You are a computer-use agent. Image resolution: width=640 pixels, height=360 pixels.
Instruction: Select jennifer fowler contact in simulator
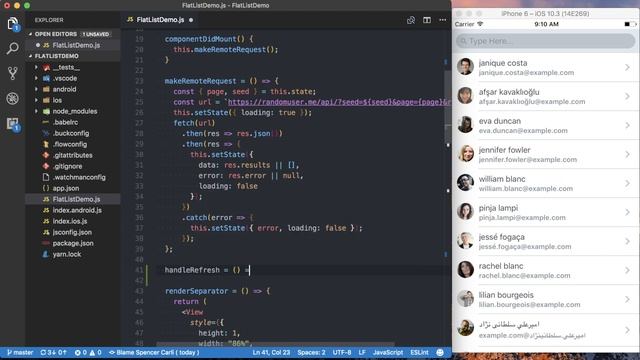click(546, 154)
